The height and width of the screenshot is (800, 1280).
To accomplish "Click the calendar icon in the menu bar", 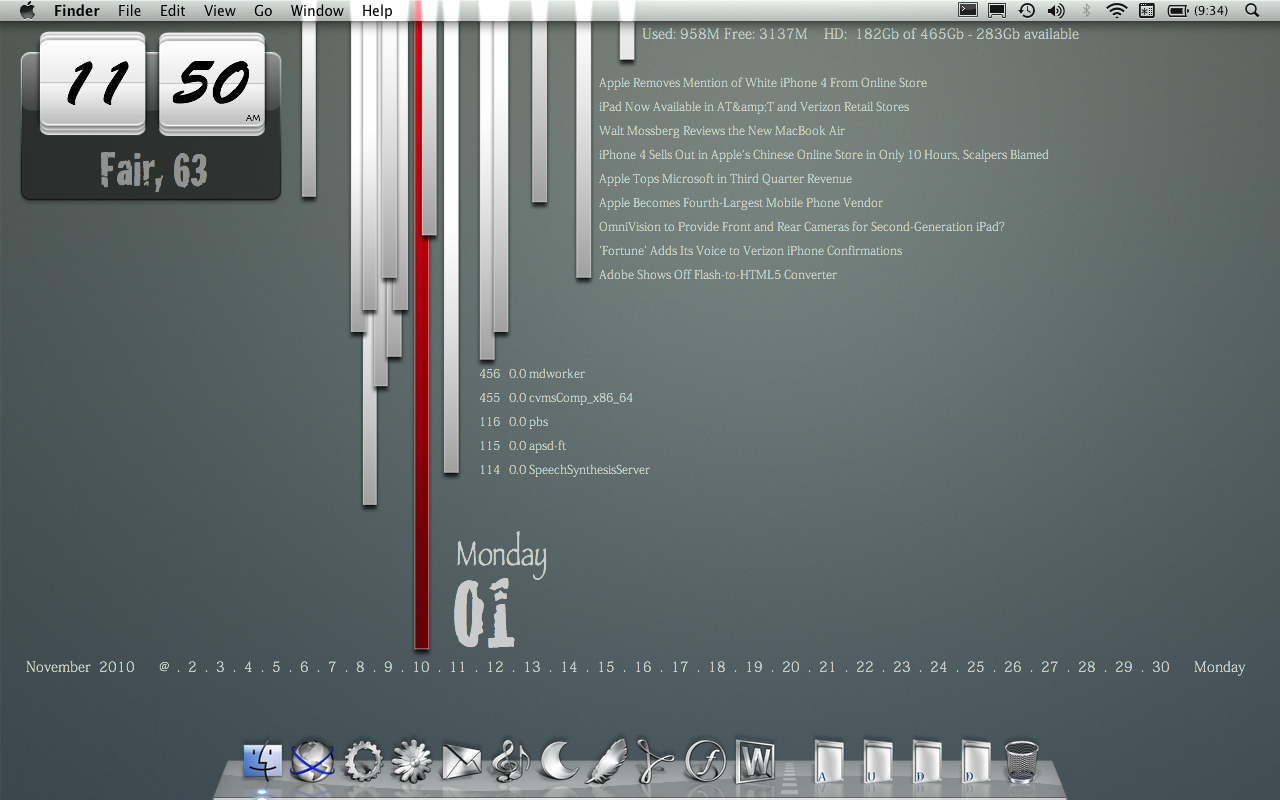I will (1147, 11).
